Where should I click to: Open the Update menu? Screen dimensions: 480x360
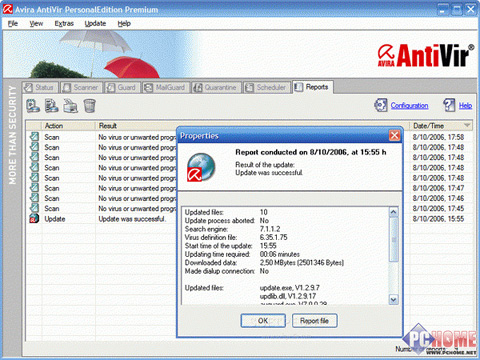click(95, 23)
